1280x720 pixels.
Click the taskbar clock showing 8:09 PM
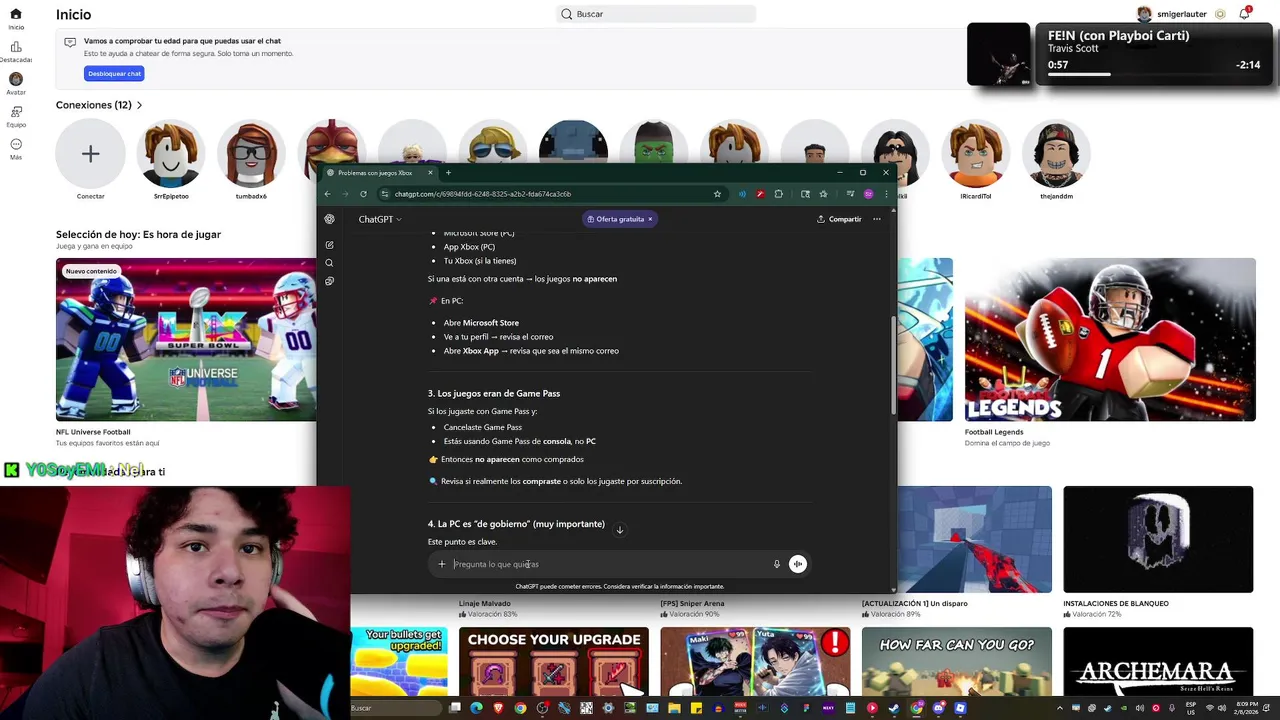tap(1247, 708)
